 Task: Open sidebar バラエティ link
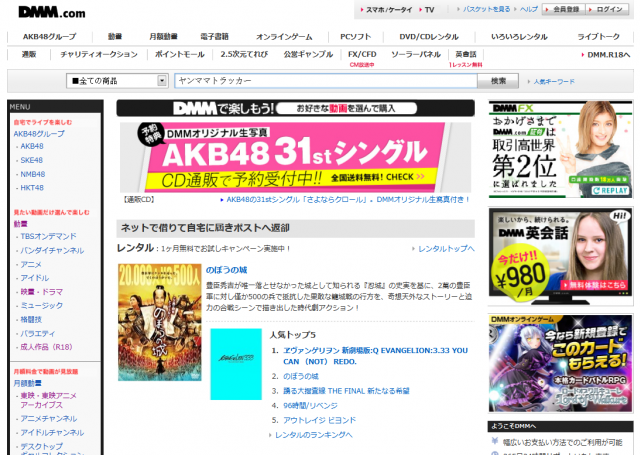pos(38,333)
